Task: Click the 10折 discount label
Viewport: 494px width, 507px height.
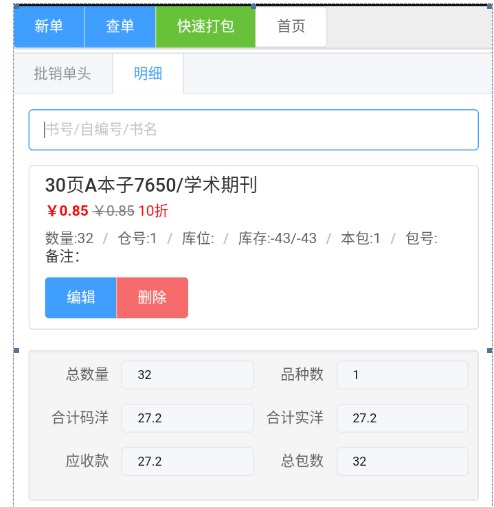Action: (x=153, y=211)
